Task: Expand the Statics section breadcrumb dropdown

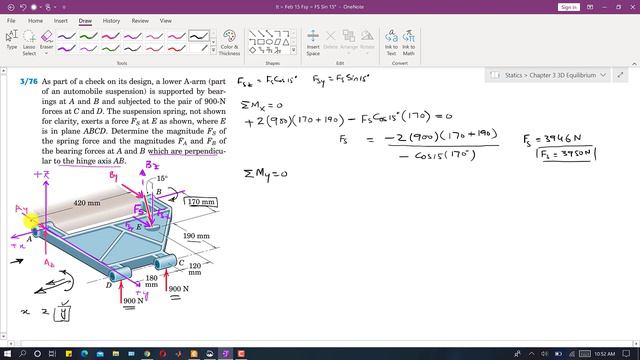Action: tap(603, 75)
